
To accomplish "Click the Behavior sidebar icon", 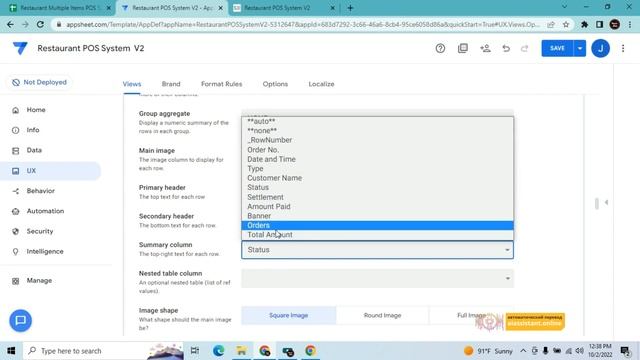I will coord(16,191).
